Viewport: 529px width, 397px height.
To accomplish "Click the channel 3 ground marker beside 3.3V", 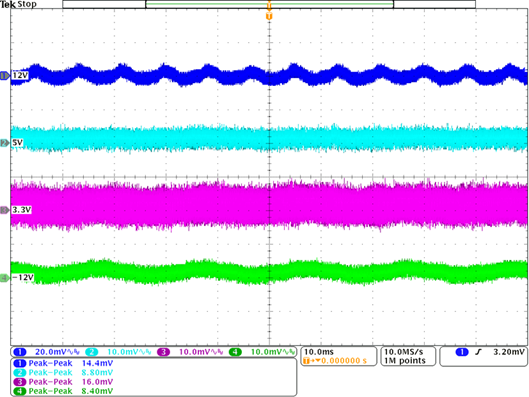I will click(5, 210).
